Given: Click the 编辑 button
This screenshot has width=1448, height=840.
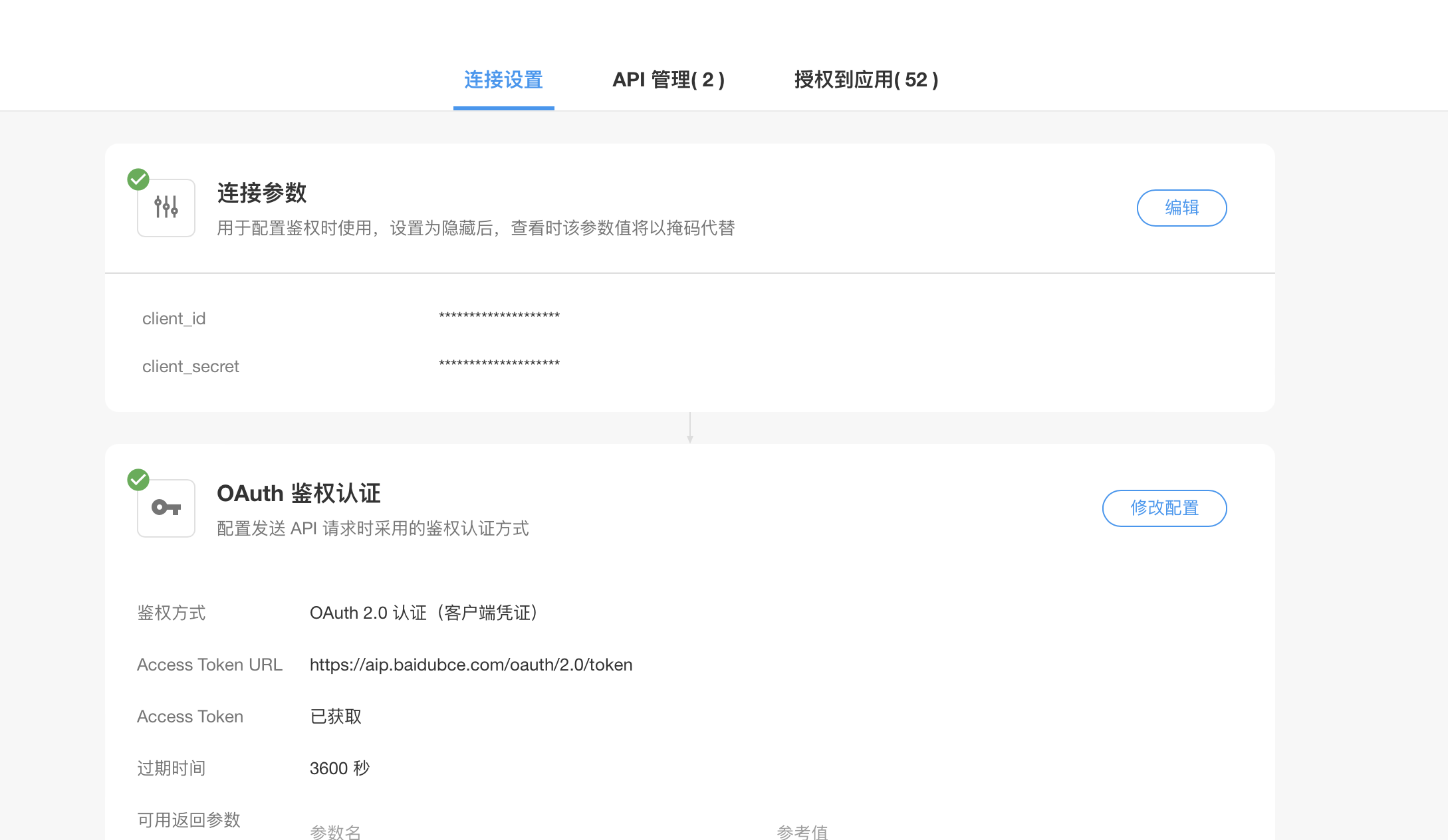Looking at the screenshot, I should (1181, 208).
